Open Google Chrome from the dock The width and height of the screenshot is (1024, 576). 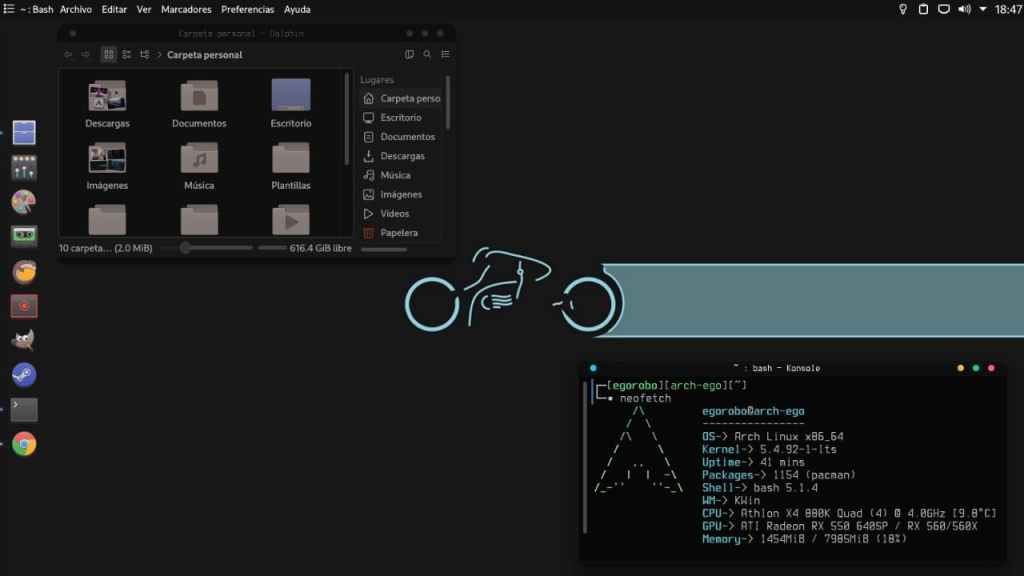pyautogui.click(x=24, y=444)
